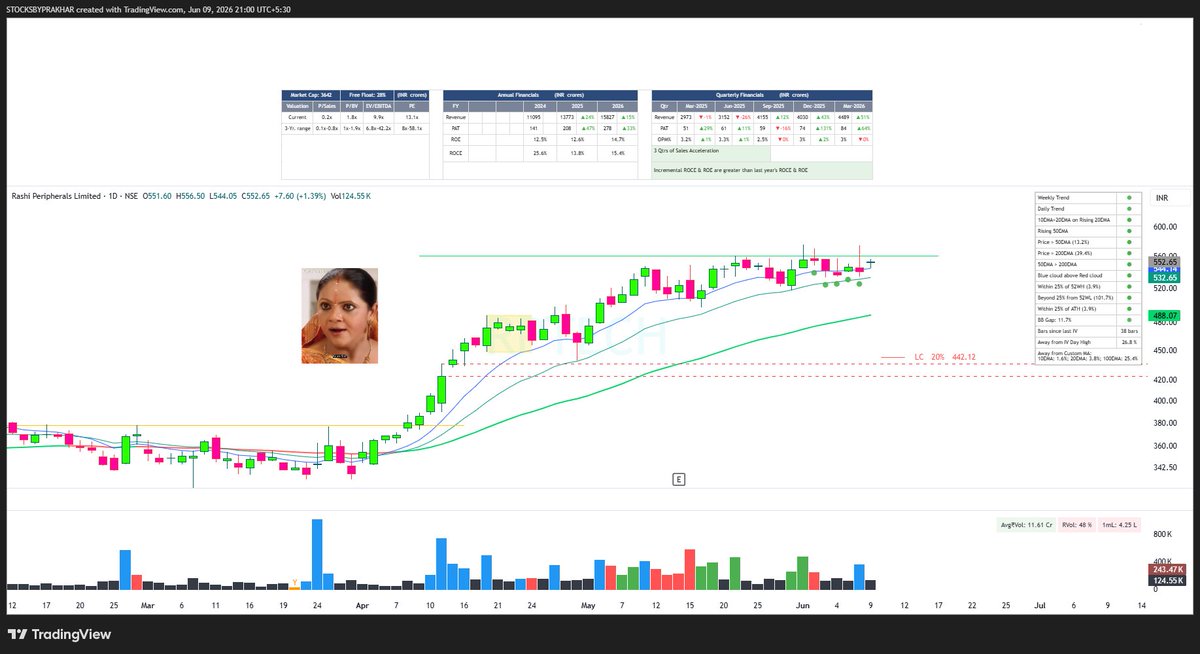Image resolution: width=1200 pixels, height=654 pixels.
Task: Click the 'Price > 200DMA (39.4%)' row
Action: click(x=1088, y=253)
